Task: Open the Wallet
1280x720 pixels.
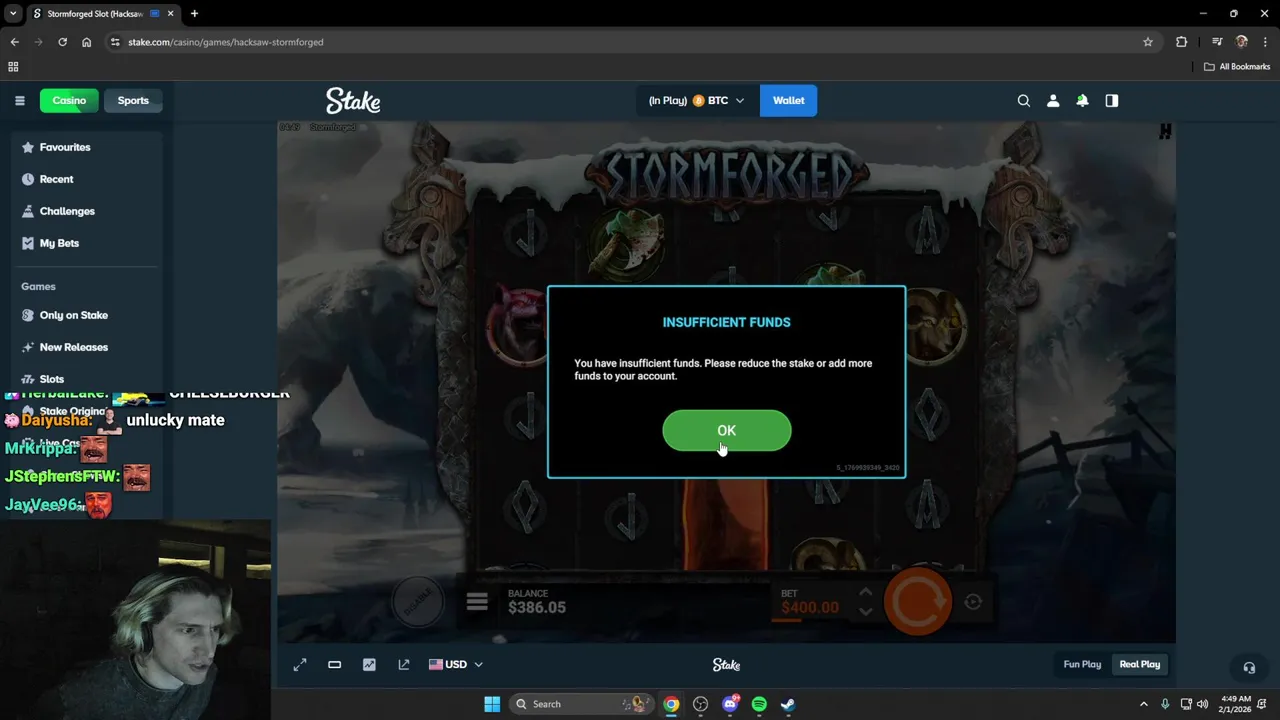Action: tap(788, 100)
